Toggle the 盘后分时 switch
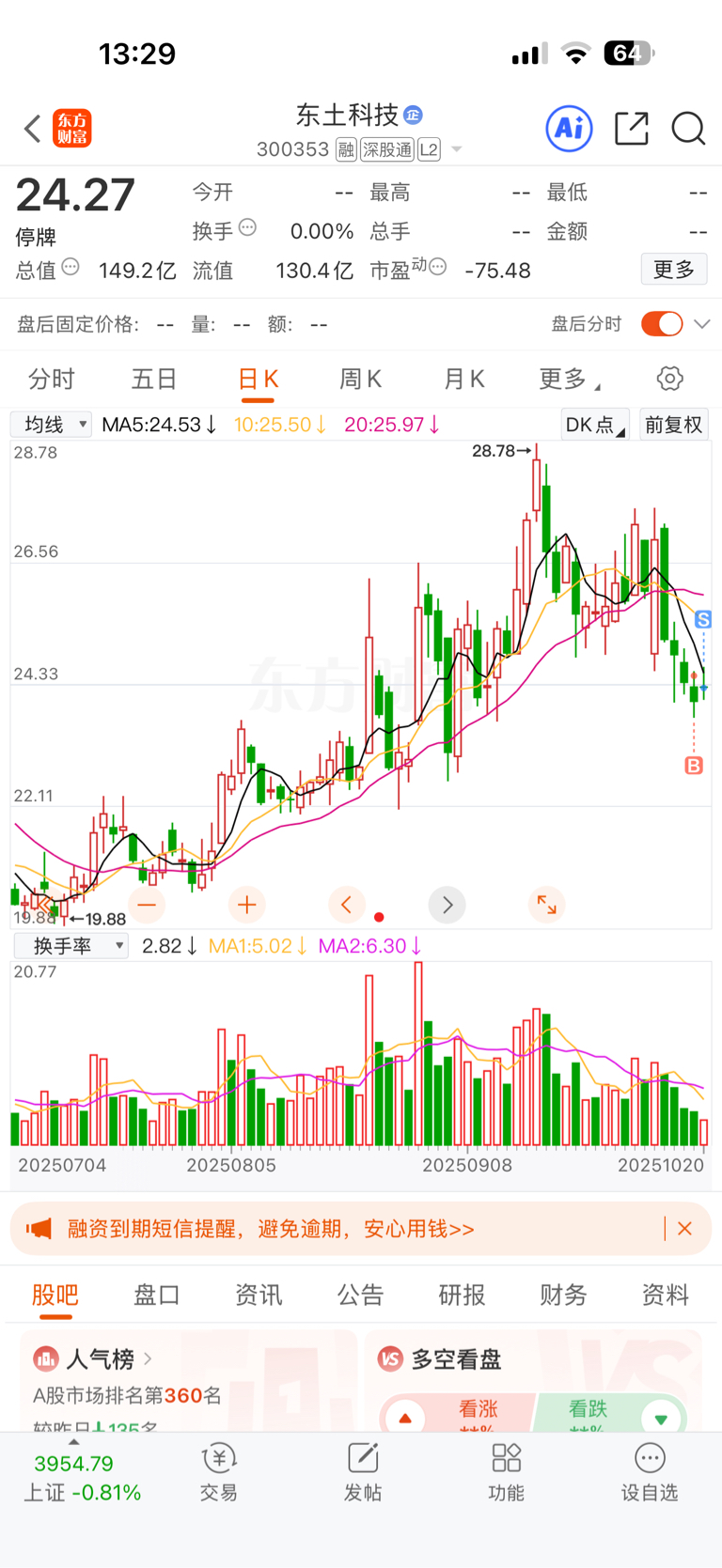Screen dimensions: 722x1568 pyautogui.click(x=662, y=324)
